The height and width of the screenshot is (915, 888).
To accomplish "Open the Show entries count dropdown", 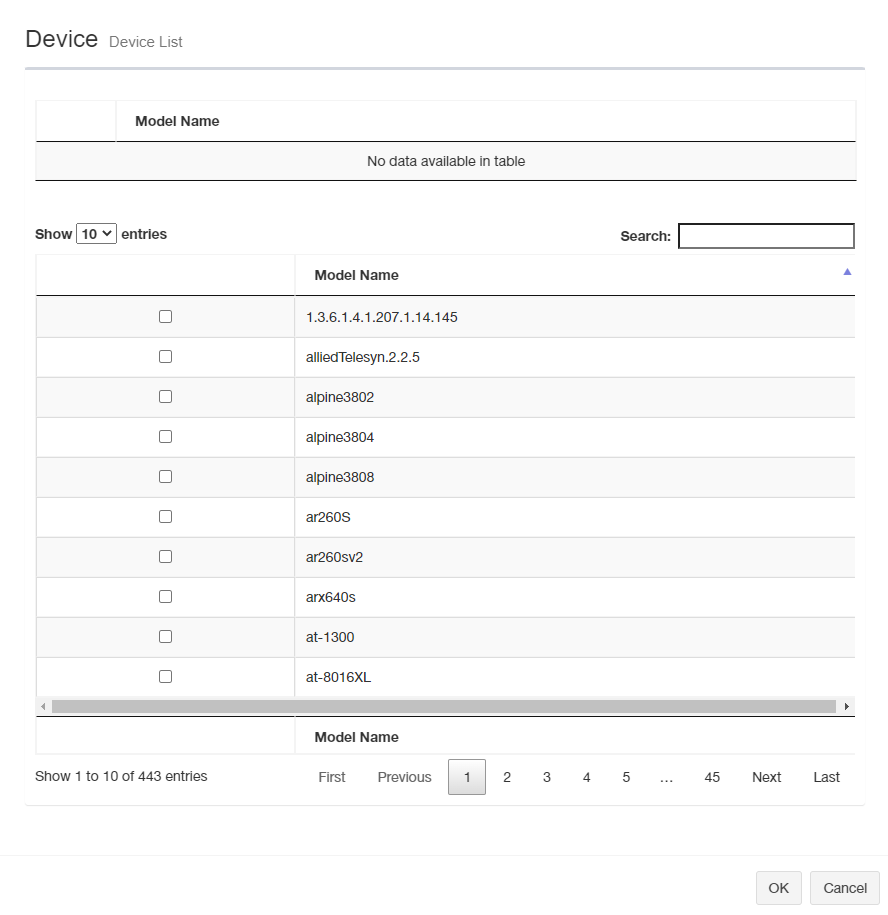I will coord(97,234).
